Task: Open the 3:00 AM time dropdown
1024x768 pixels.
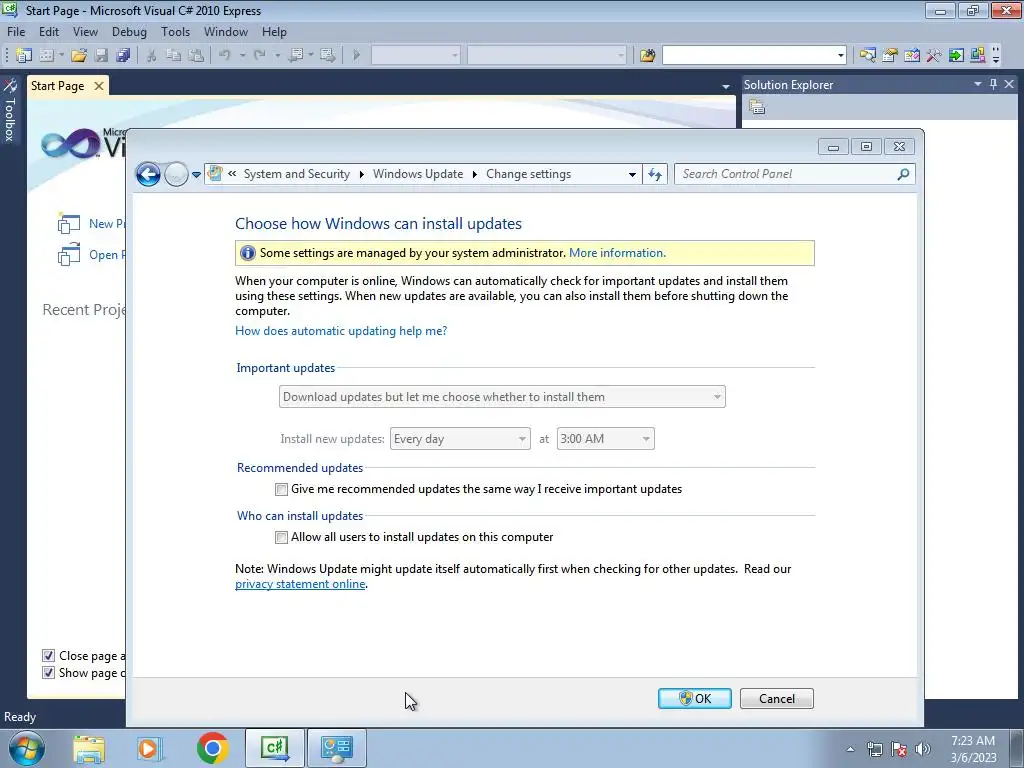Action: pyautogui.click(x=605, y=439)
